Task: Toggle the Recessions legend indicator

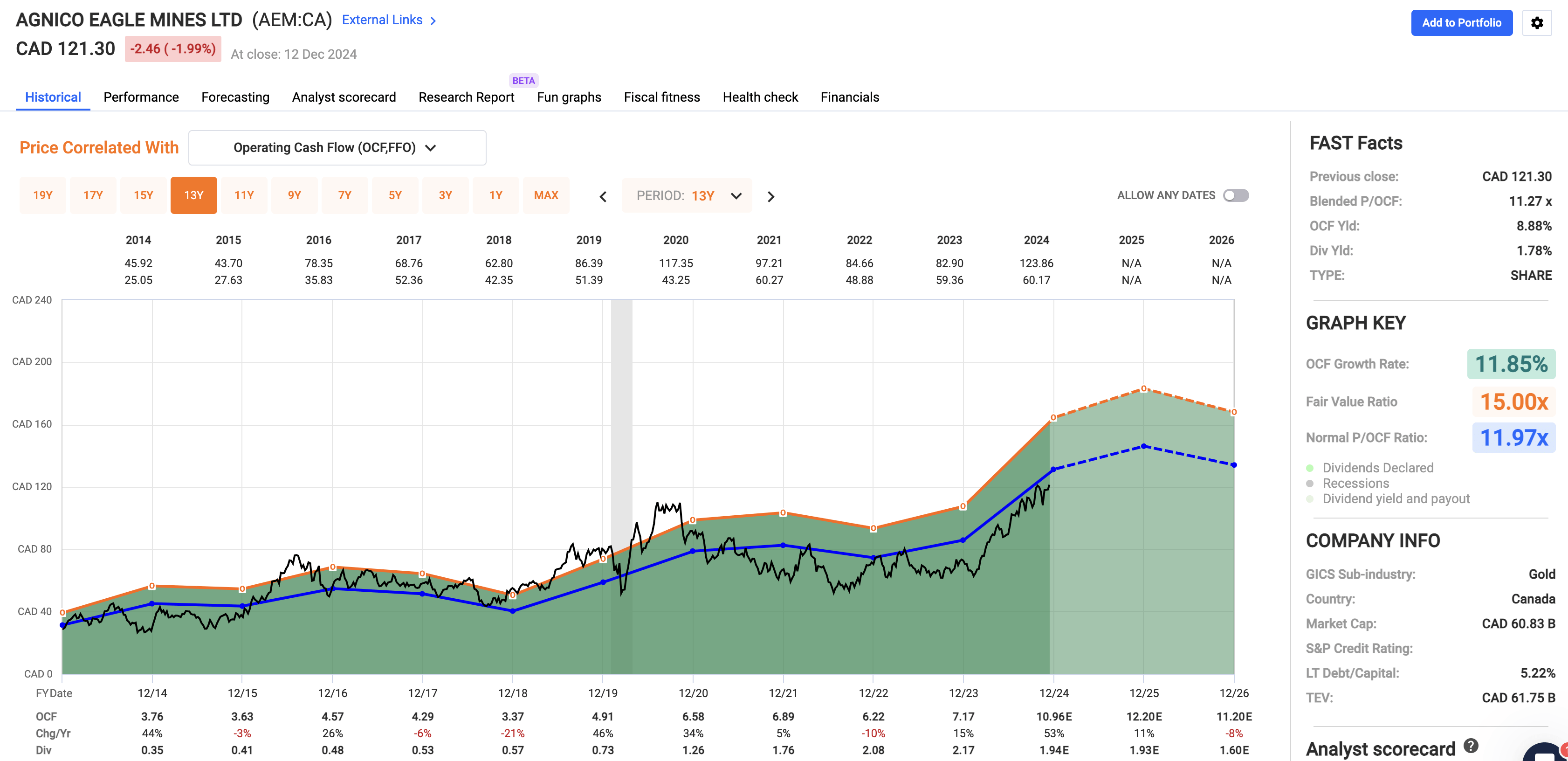Action: [1310, 484]
